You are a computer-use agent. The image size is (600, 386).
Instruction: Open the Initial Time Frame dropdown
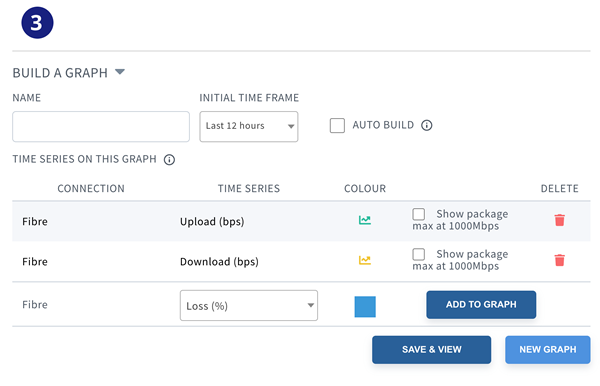pos(249,126)
